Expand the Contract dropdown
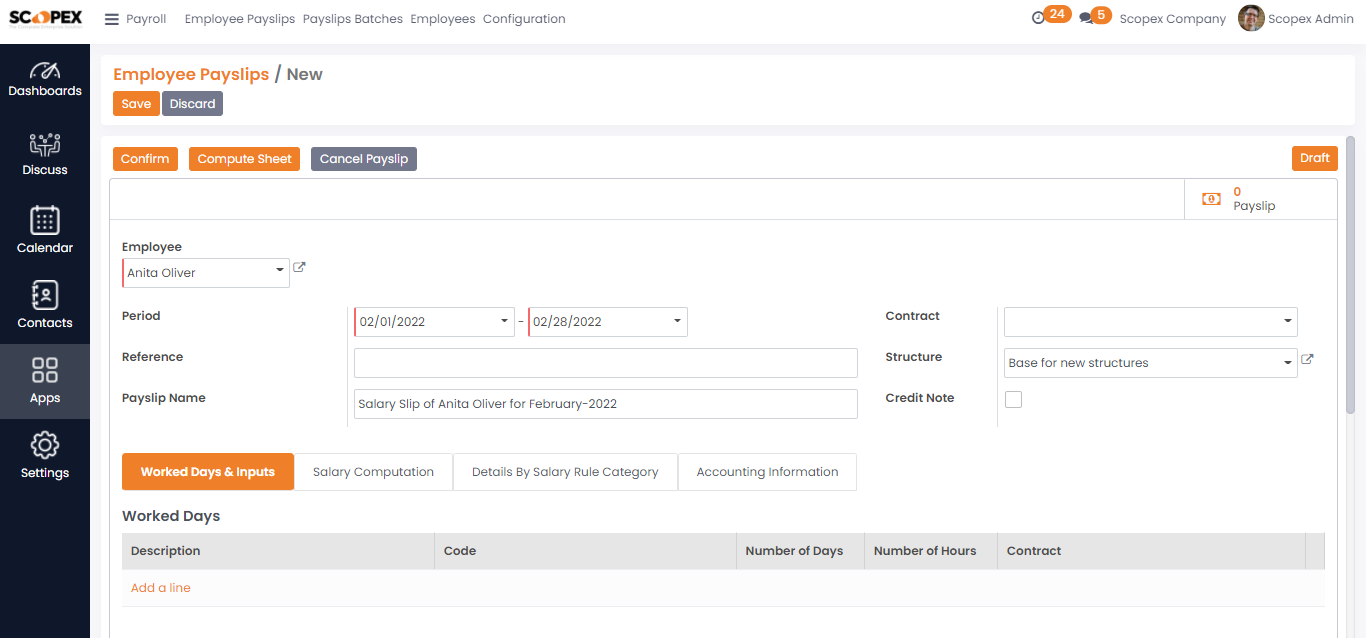 [1151, 322]
